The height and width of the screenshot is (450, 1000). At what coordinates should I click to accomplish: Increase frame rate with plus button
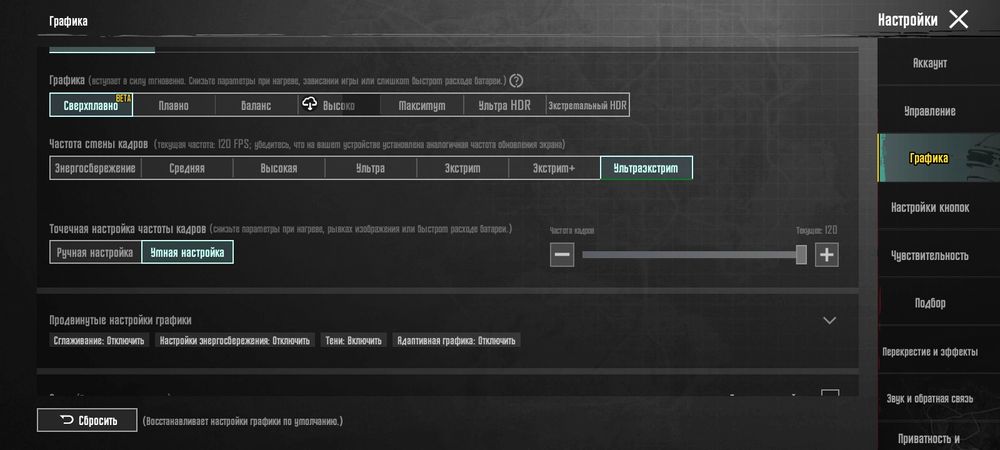[827, 255]
